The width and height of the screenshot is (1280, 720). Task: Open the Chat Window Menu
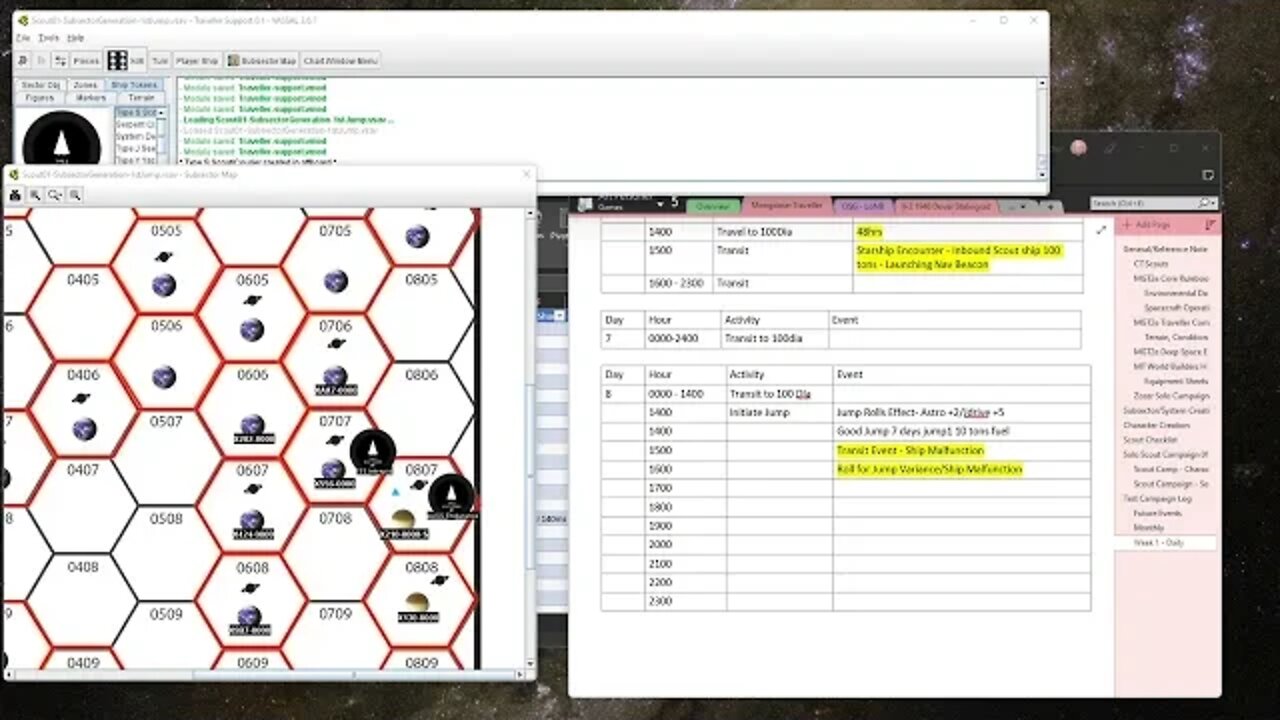tap(340, 61)
